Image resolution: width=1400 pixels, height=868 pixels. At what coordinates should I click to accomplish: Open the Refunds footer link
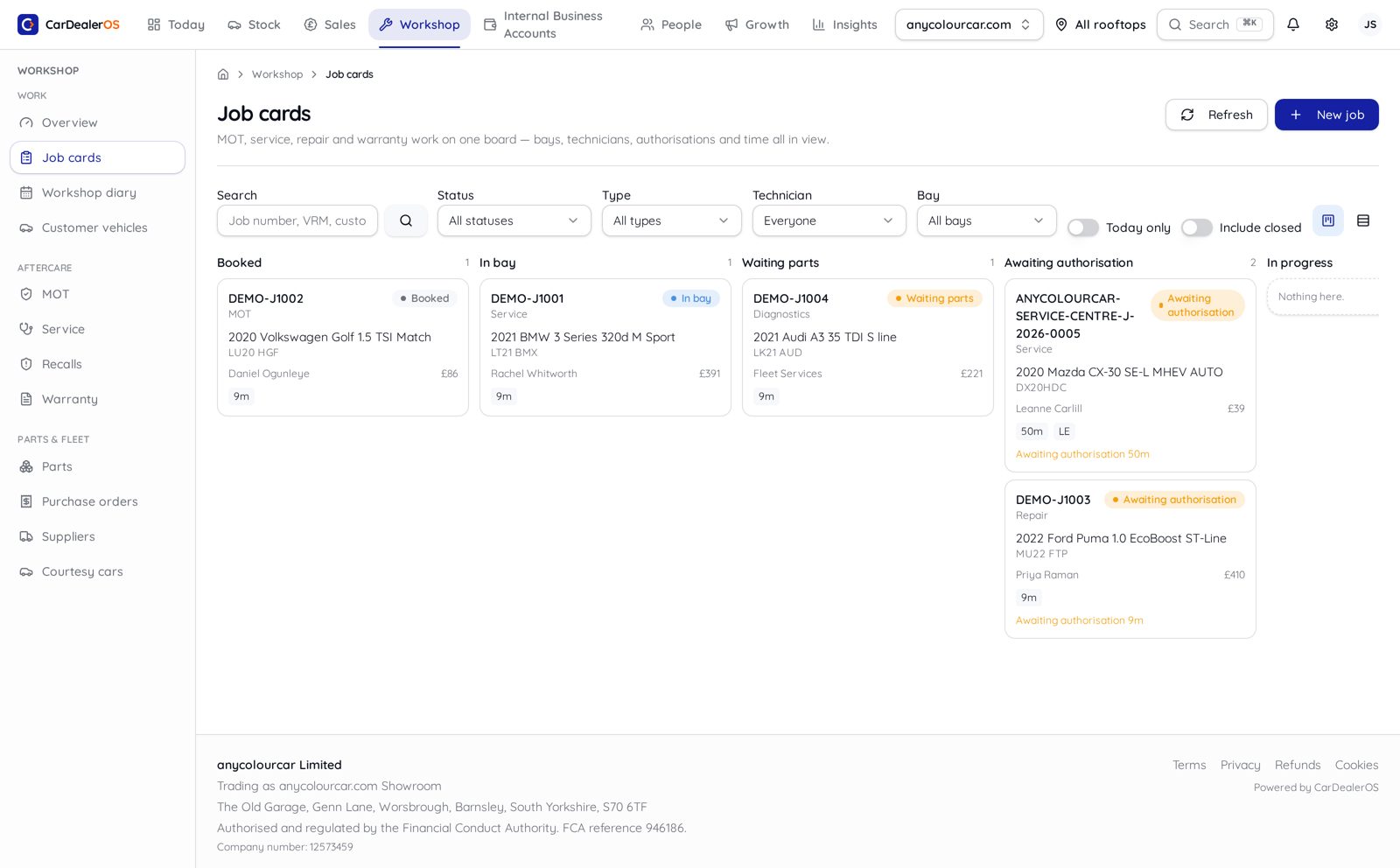pos(1298,765)
